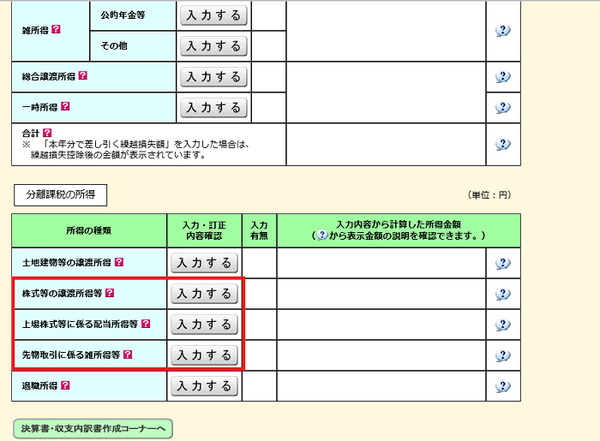
Task: Click the 株式等の譲渡所得等 row label
Action: tap(62, 294)
